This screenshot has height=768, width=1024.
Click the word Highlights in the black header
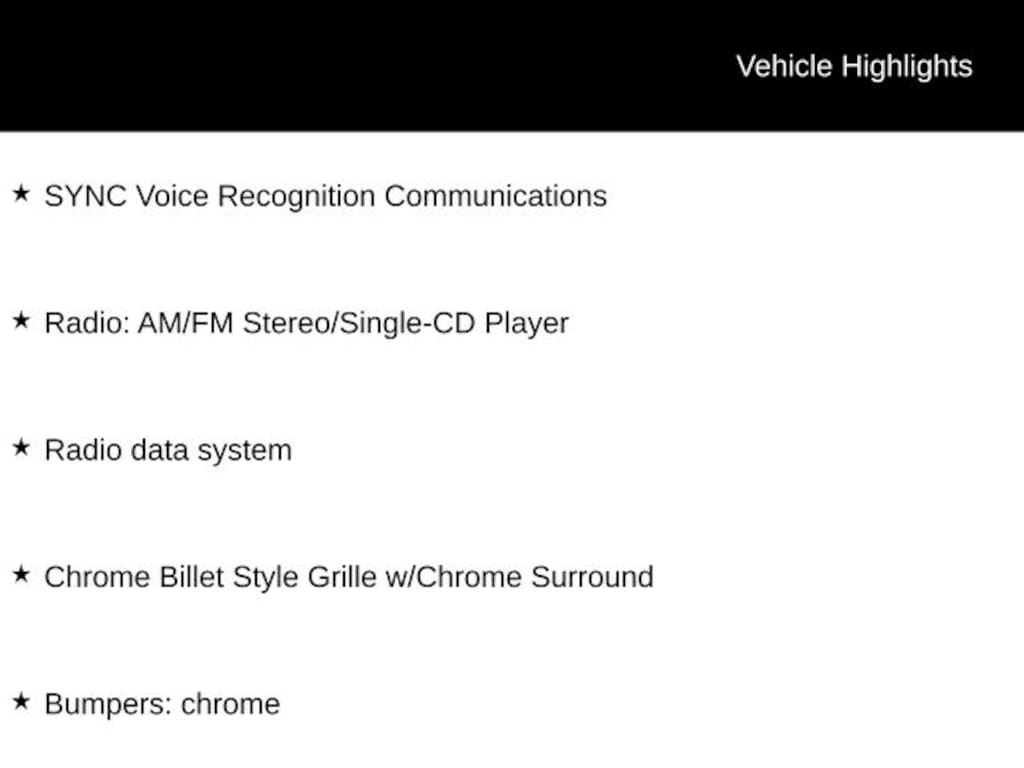click(x=907, y=66)
